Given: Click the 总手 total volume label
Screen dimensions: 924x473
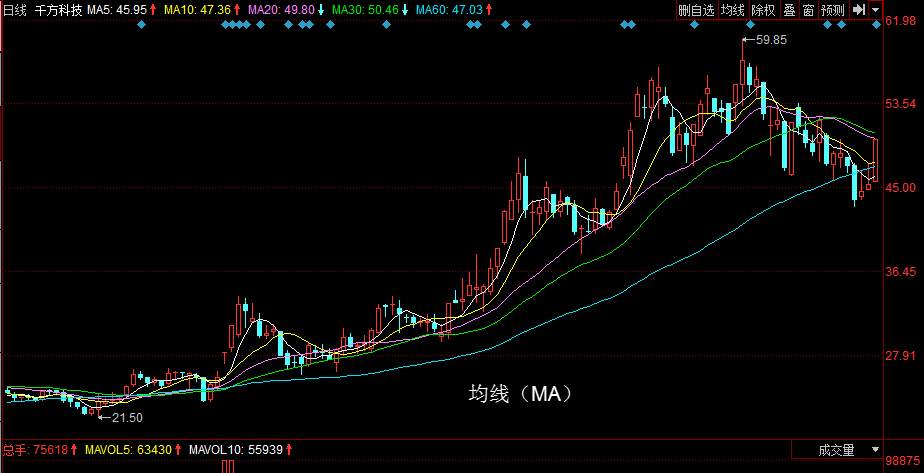Looking at the screenshot, I should click(35, 450).
